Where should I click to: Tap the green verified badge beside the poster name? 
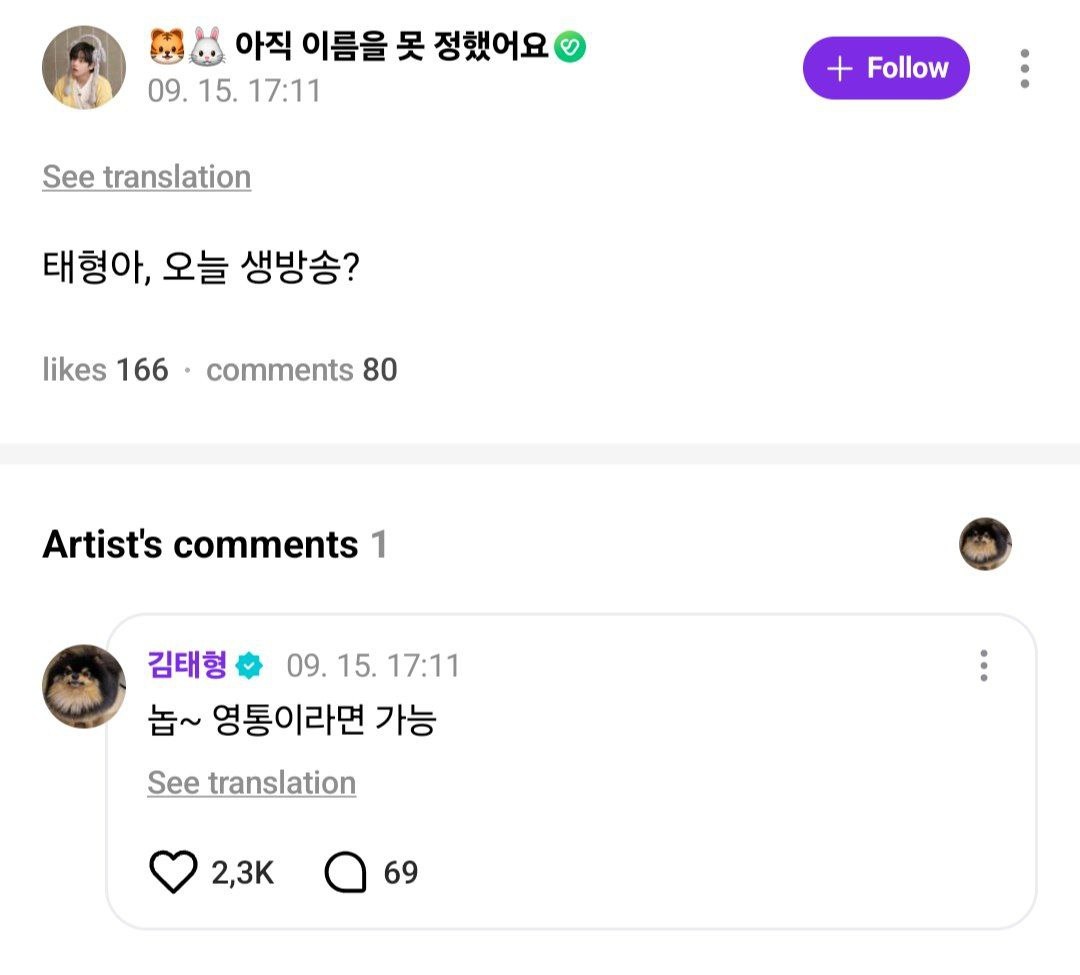[x=570, y=46]
